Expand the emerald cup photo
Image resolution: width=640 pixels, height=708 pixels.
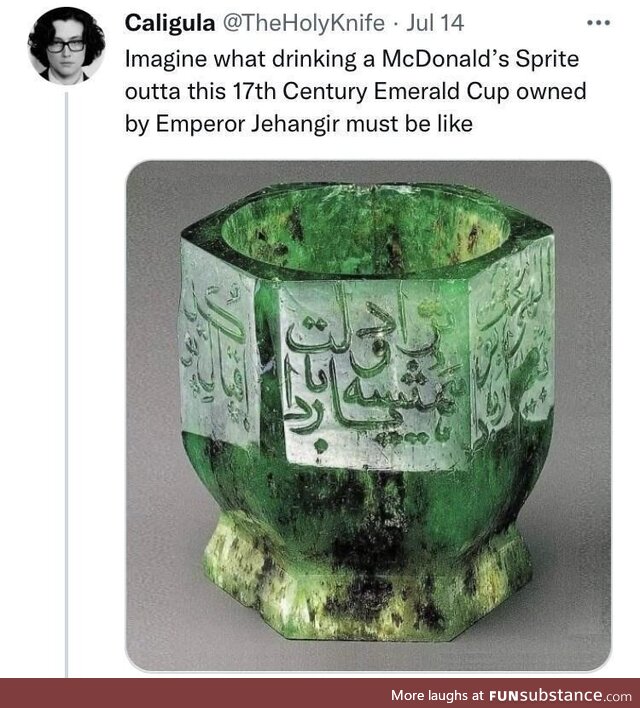click(x=367, y=415)
